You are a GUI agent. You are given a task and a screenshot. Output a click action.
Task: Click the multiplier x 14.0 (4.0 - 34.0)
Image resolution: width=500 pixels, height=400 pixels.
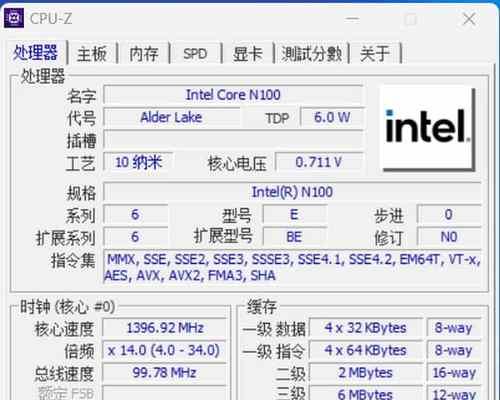pos(165,350)
